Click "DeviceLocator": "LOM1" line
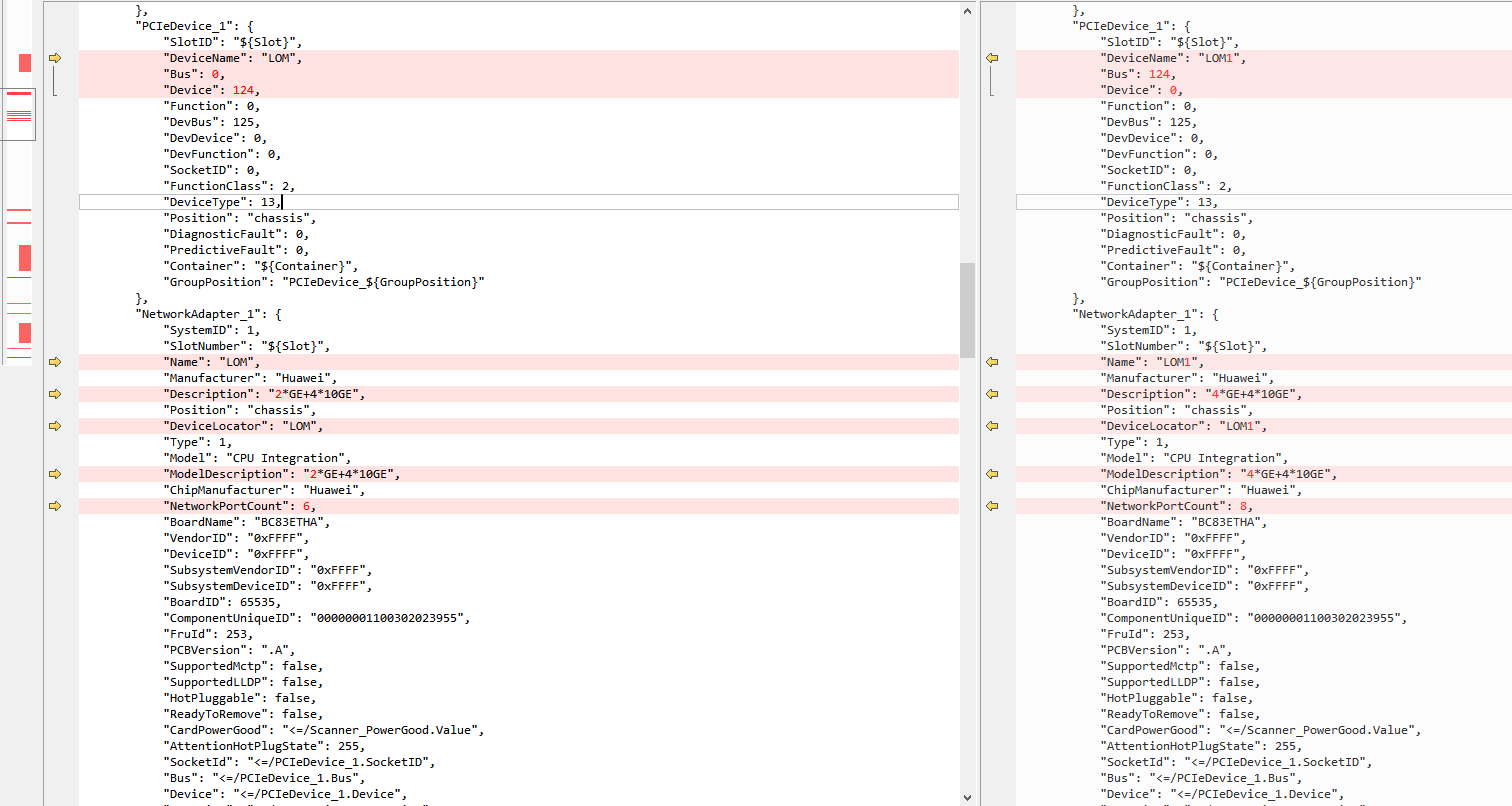Viewport: 1512px width, 806px height. tap(1185, 426)
